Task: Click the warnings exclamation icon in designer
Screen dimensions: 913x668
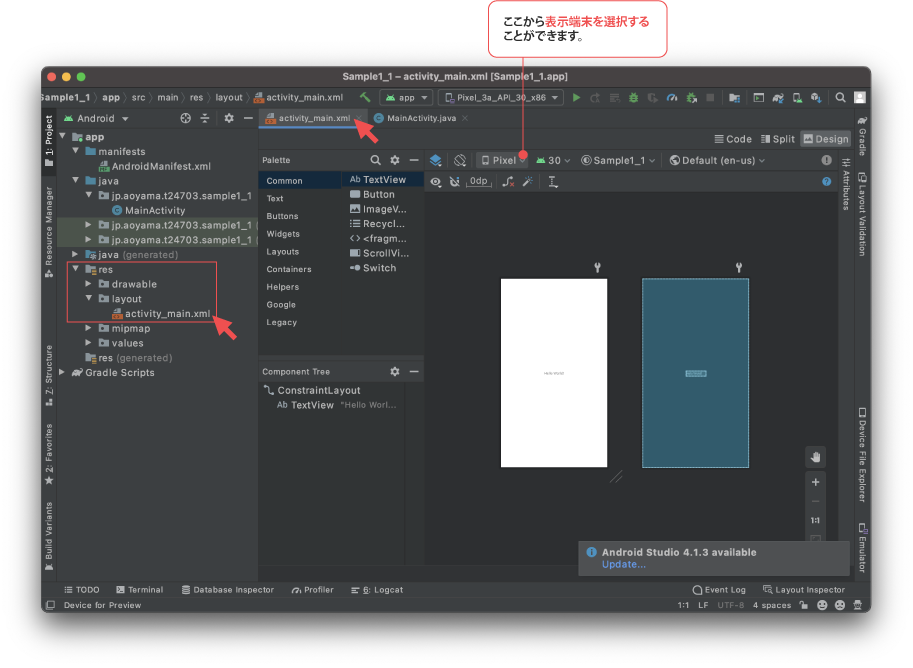Action: (x=826, y=160)
